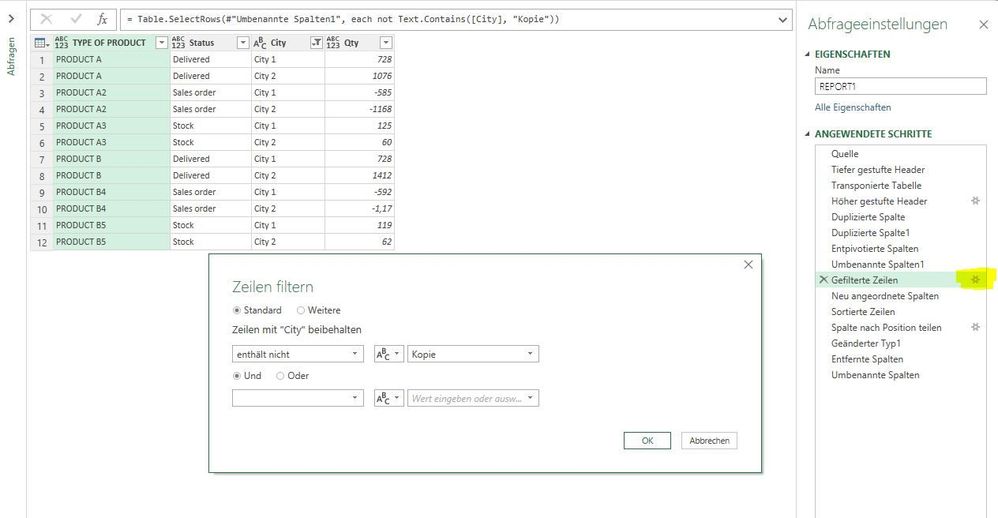Click the Abfragen vertical label
998x518 pixels.
(x=11, y=57)
